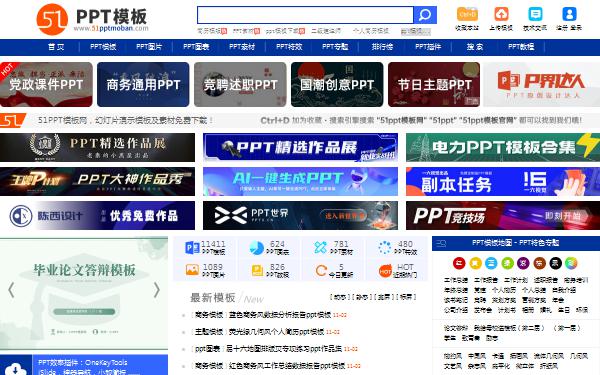Open the AI一键生成PPT banner link
The height and width of the screenshot is (375, 600).
[300, 181]
